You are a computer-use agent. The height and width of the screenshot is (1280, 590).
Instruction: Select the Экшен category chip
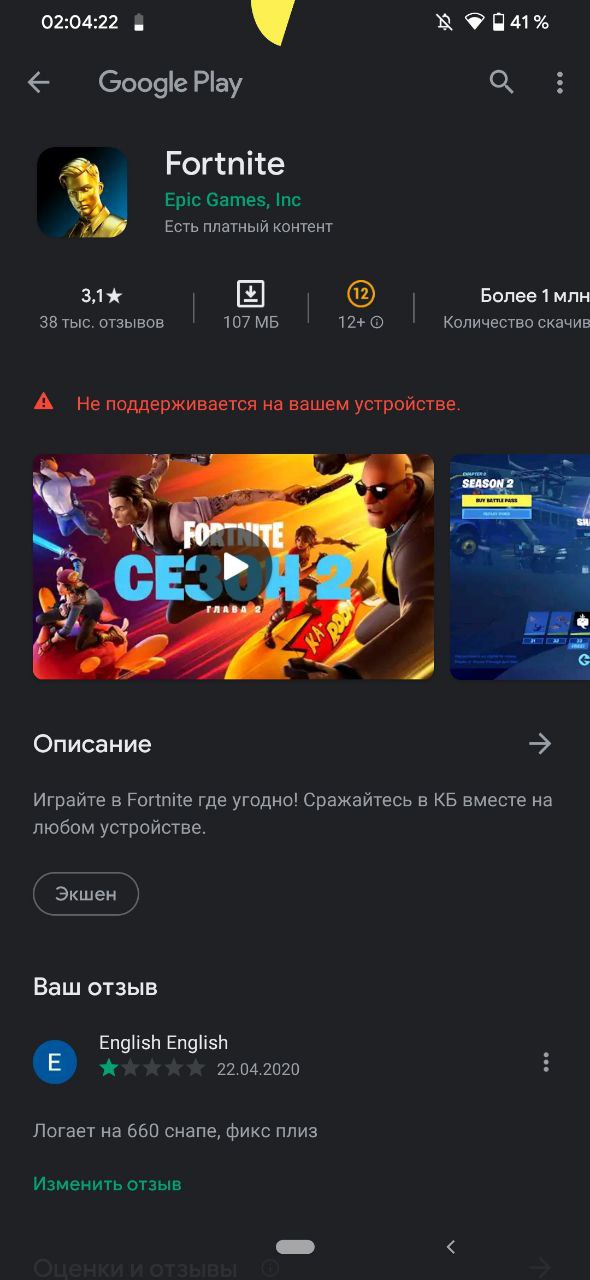(86, 894)
